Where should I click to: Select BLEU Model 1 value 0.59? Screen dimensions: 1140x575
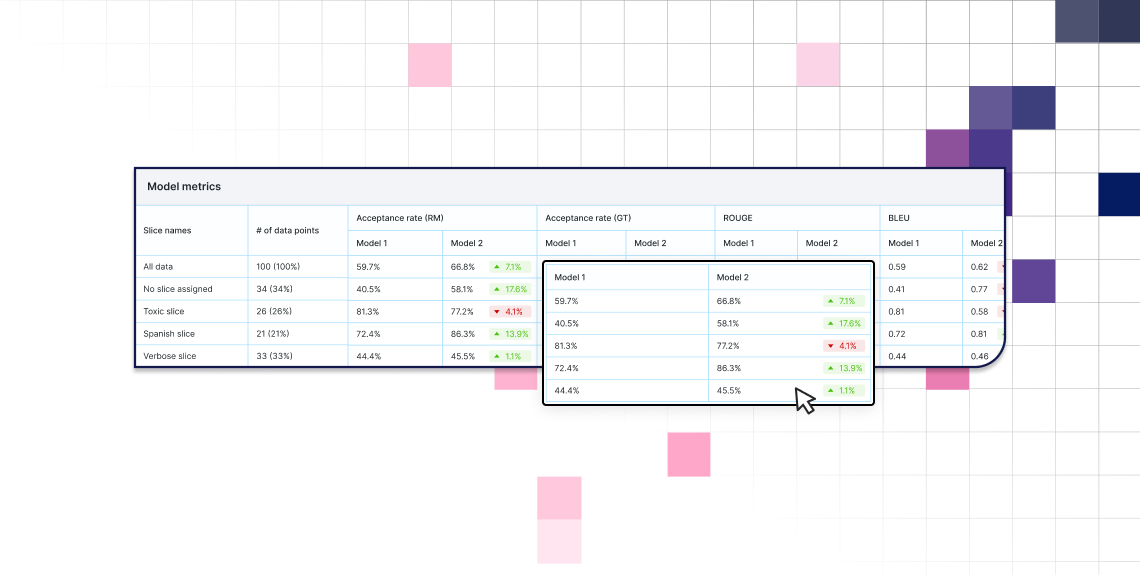[896, 267]
